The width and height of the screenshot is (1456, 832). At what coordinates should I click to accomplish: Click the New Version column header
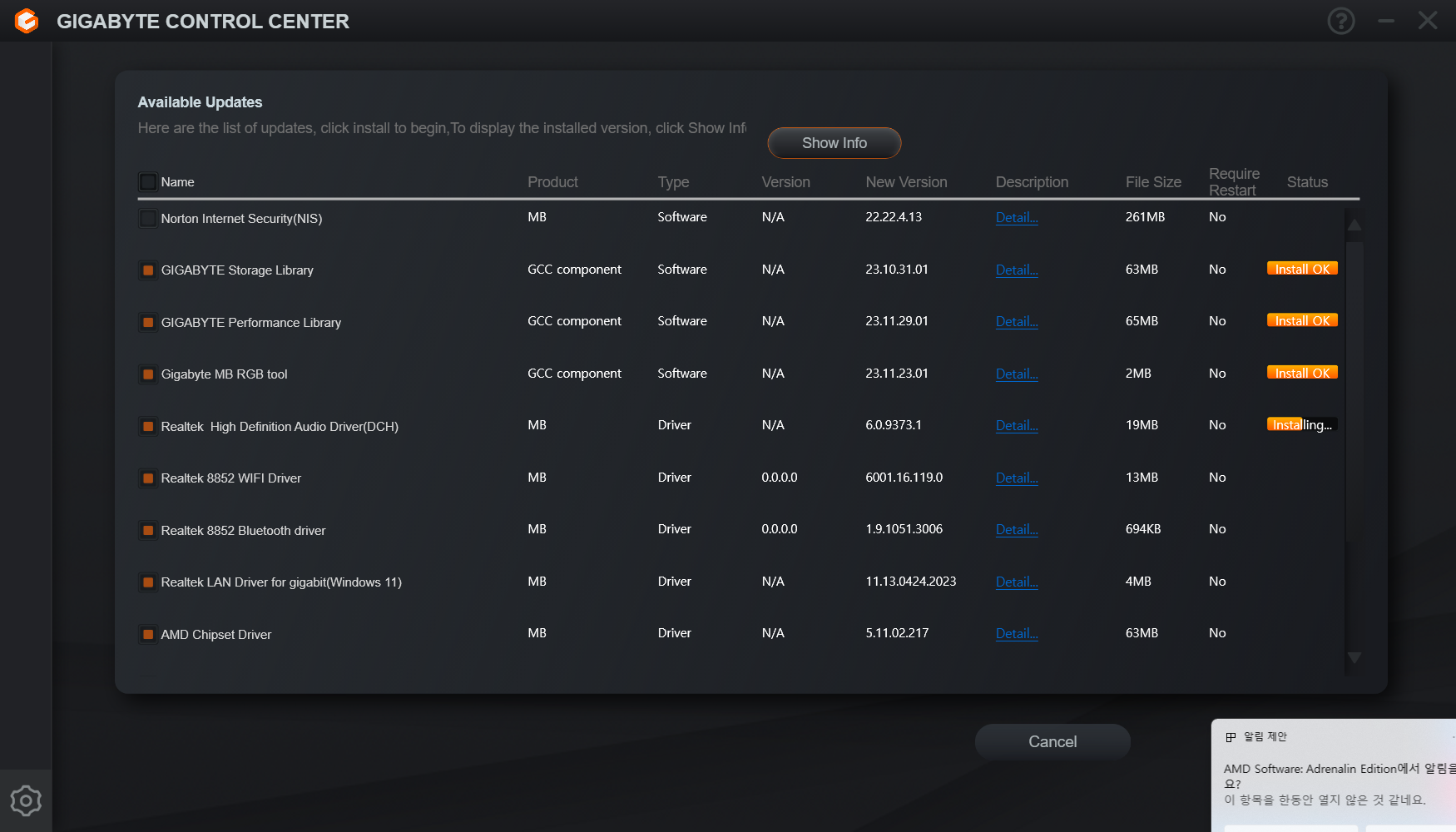tap(906, 182)
